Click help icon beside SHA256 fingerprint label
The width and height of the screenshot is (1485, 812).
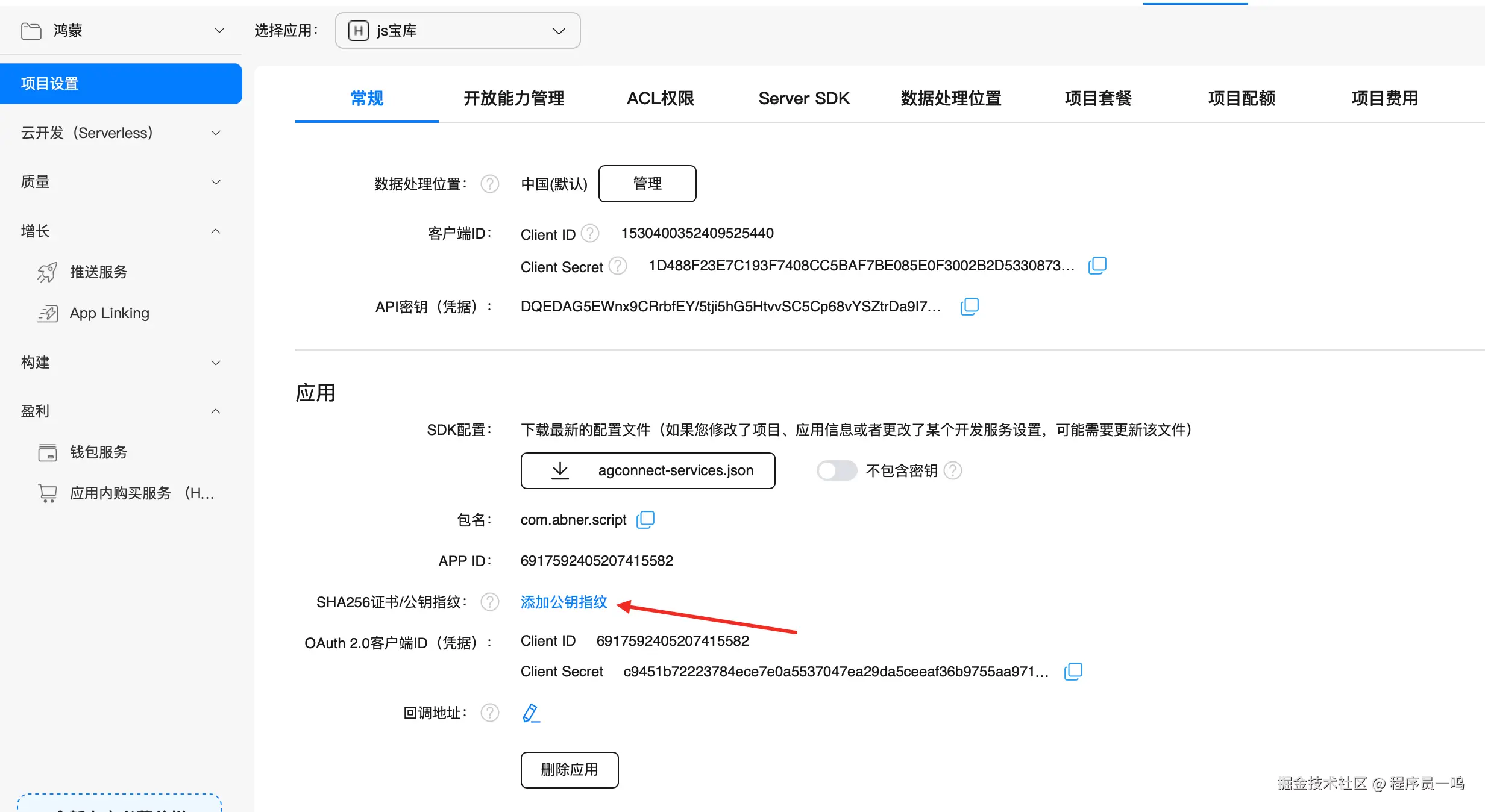[490, 602]
